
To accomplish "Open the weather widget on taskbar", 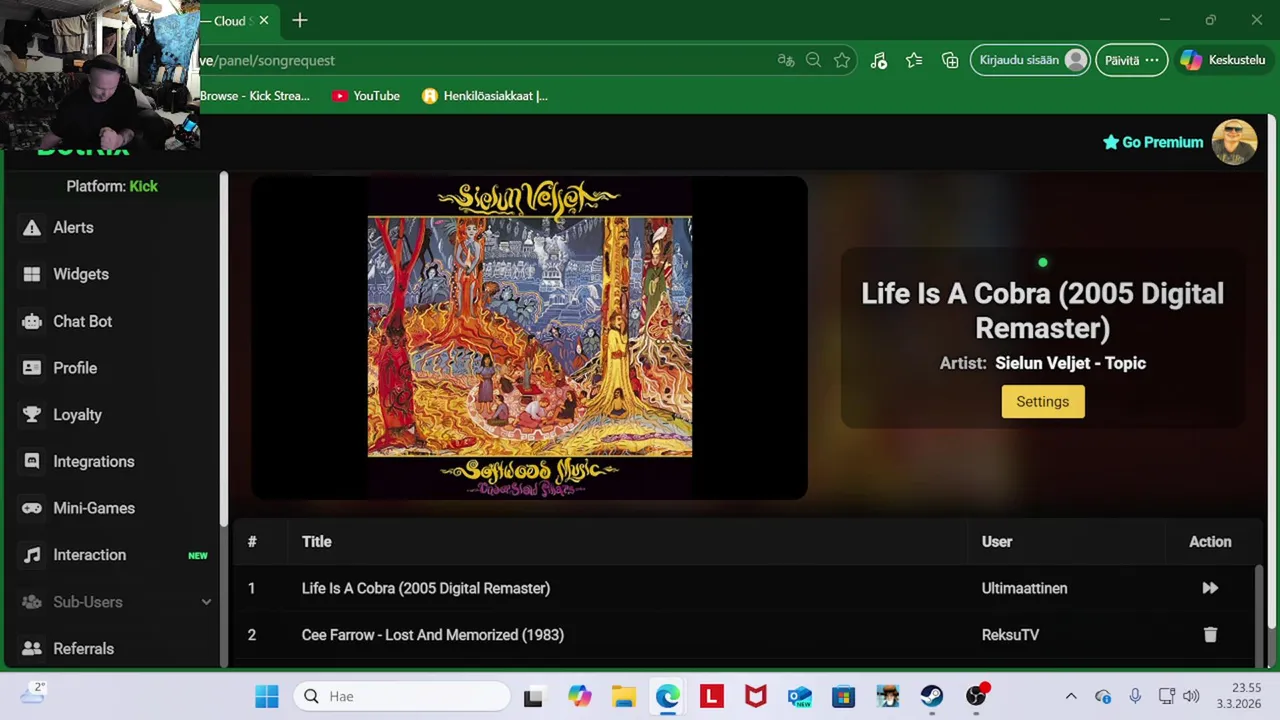I will pyautogui.click(x=32, y=692).
